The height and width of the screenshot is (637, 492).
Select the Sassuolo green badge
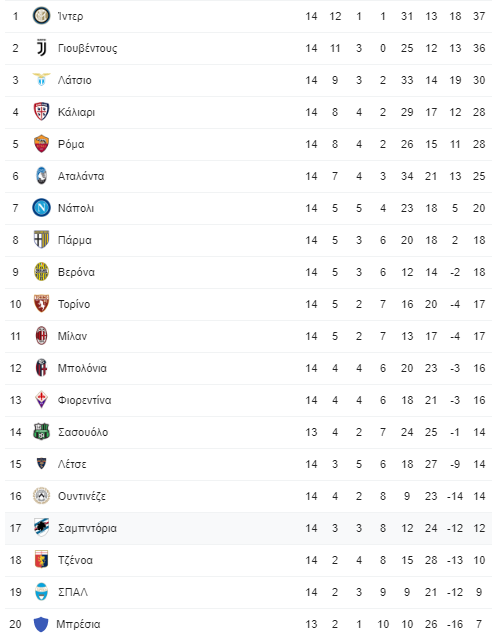click(x=41, y=432)
